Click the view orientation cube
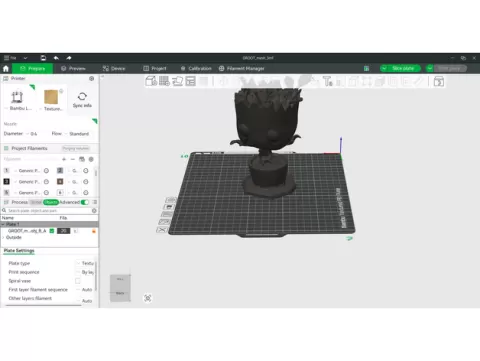Viewport: 480px width, 361px height. pyautogui.click(x=120, y=288)
